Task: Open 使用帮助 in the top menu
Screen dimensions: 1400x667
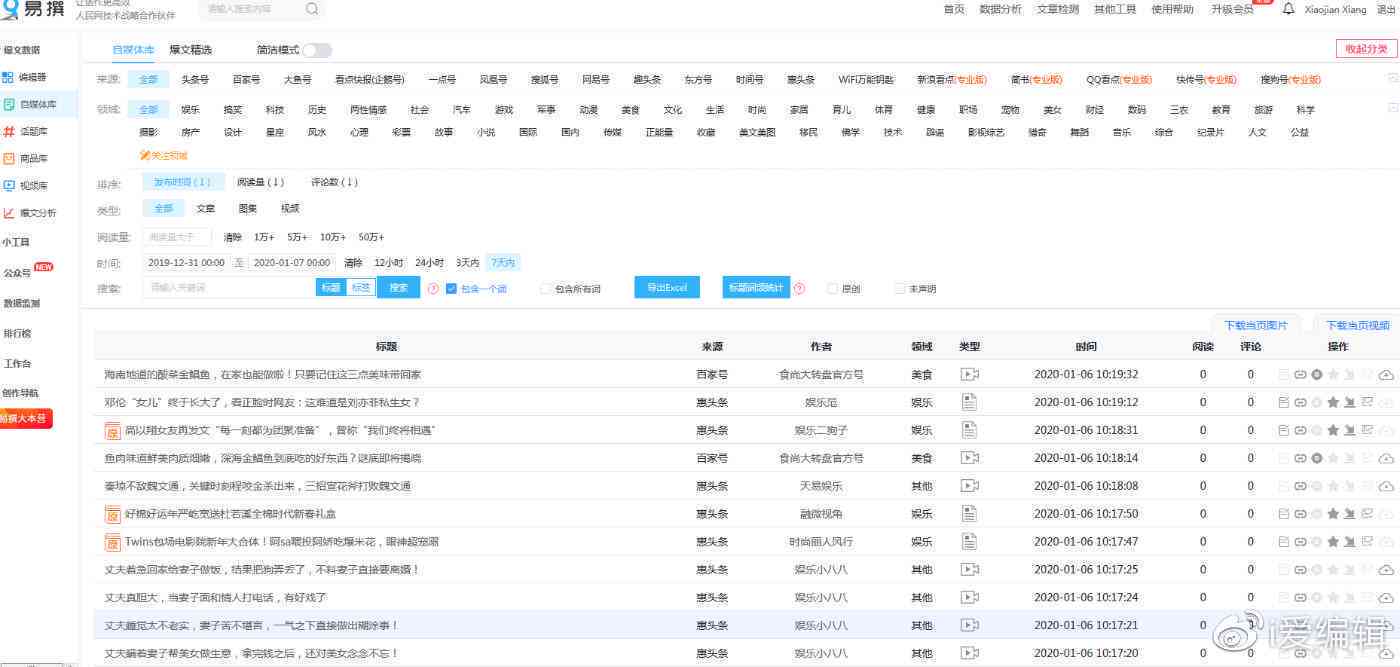Action: click(x=1172, y=9)
